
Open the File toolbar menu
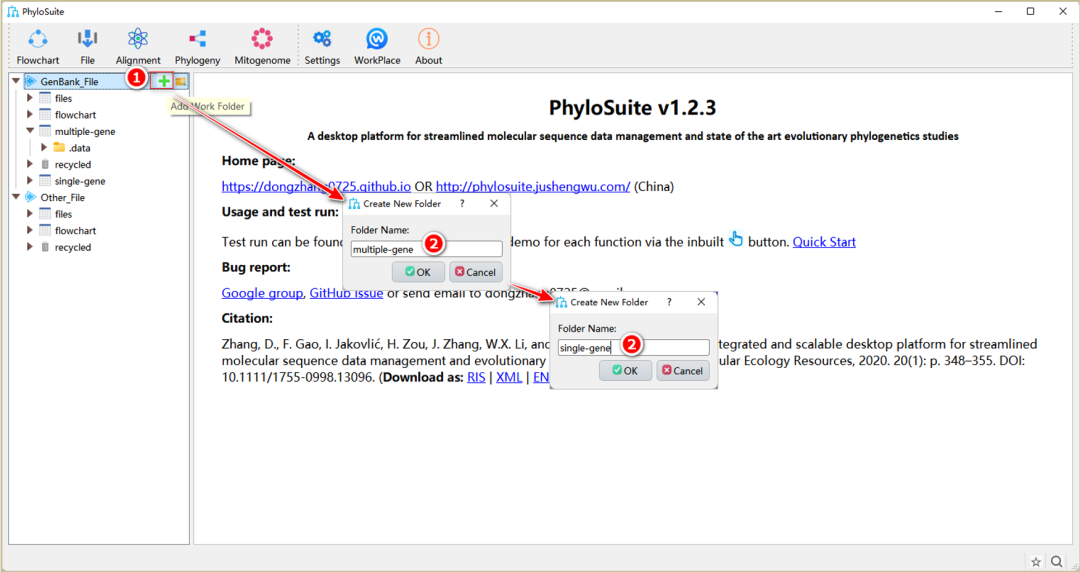87,47
